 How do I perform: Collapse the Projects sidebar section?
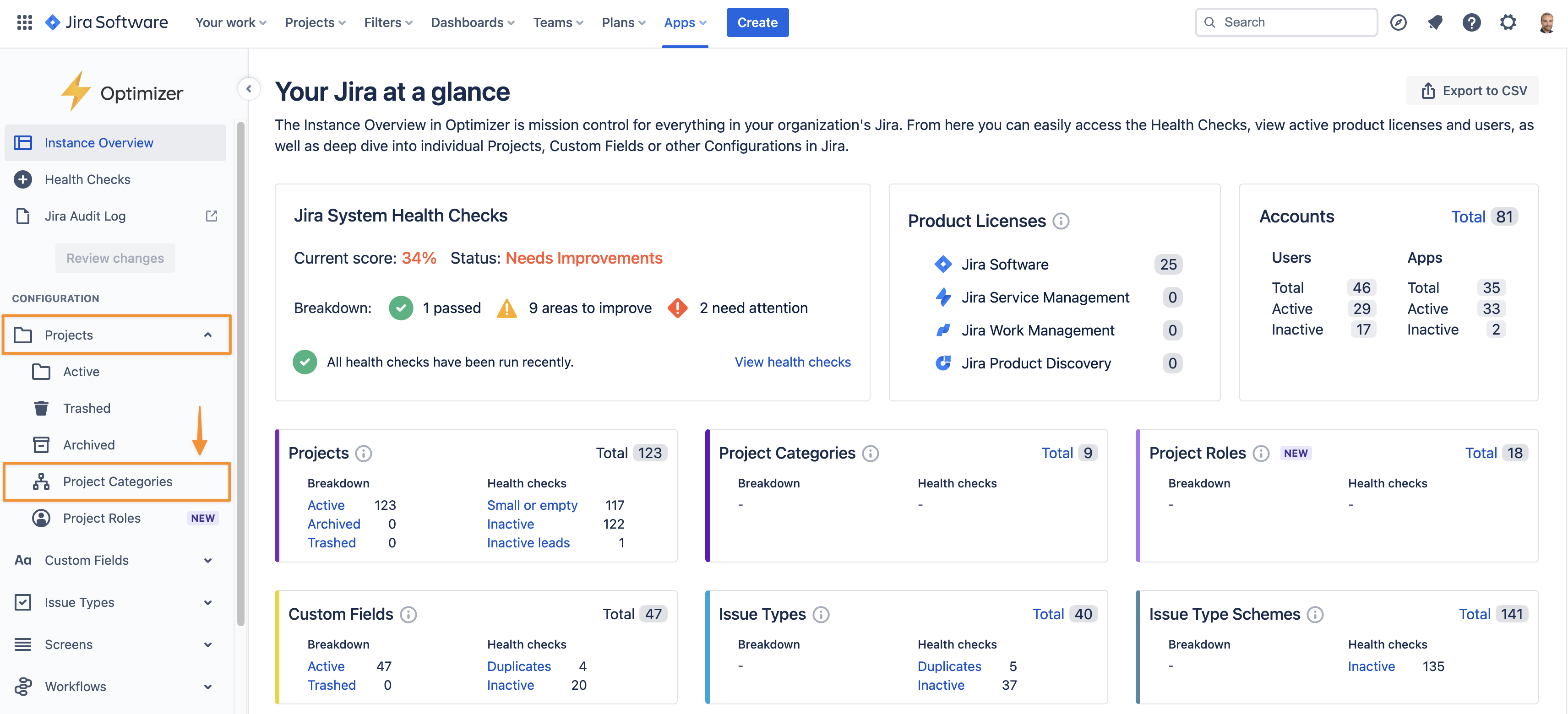[x=207, y=335]
